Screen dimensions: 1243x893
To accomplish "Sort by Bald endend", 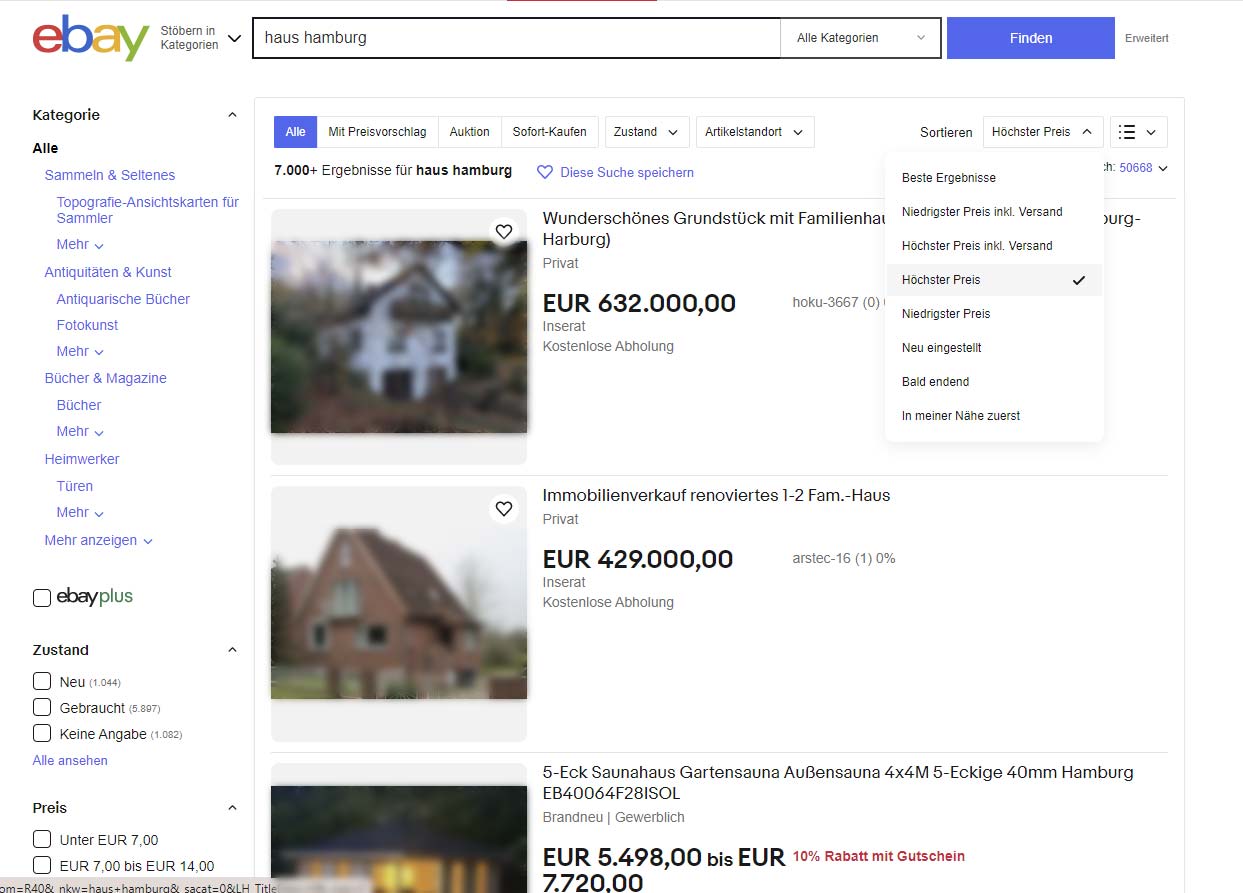I will click(x=994, y=382).
